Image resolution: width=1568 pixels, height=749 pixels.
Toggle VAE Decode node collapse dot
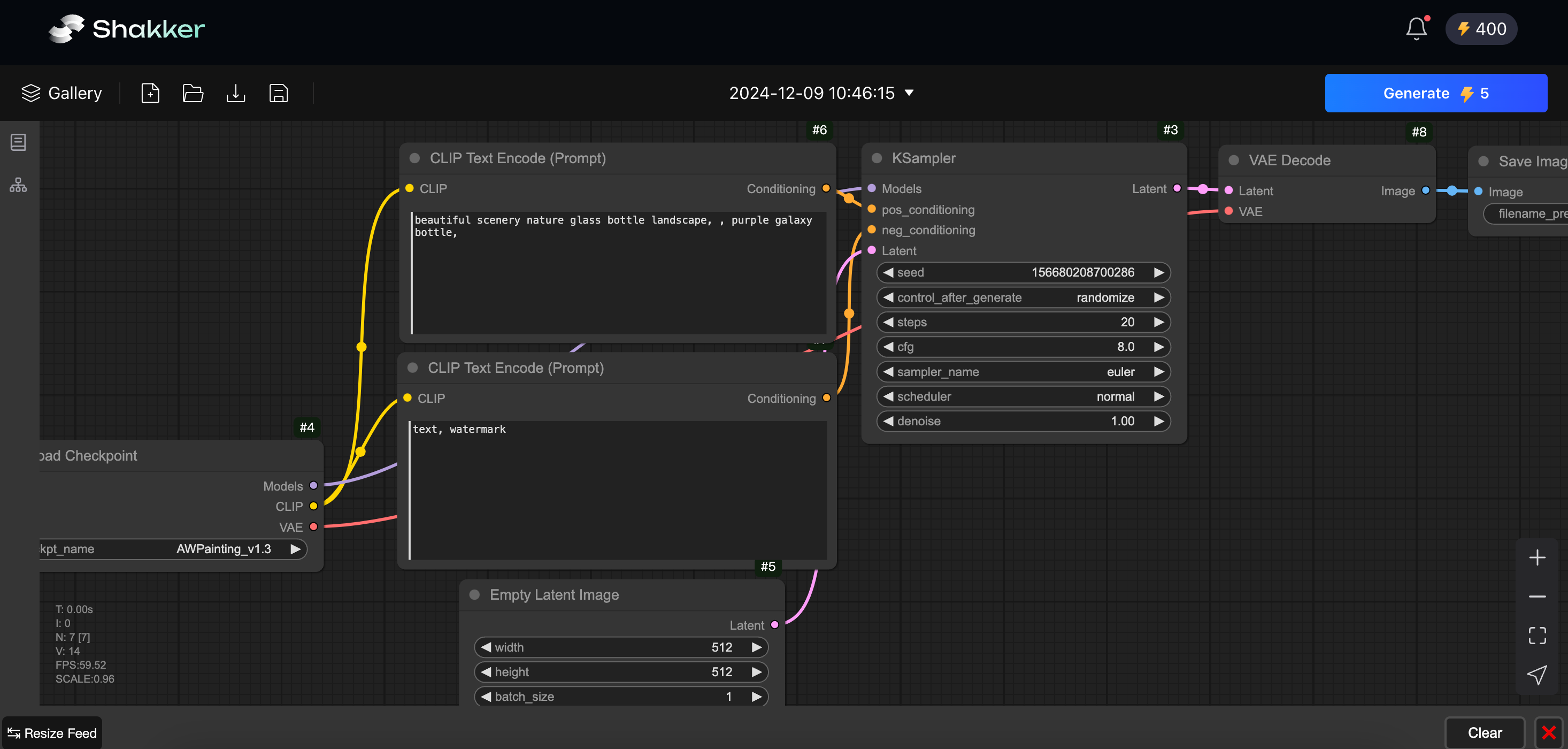pos(1233,160)
